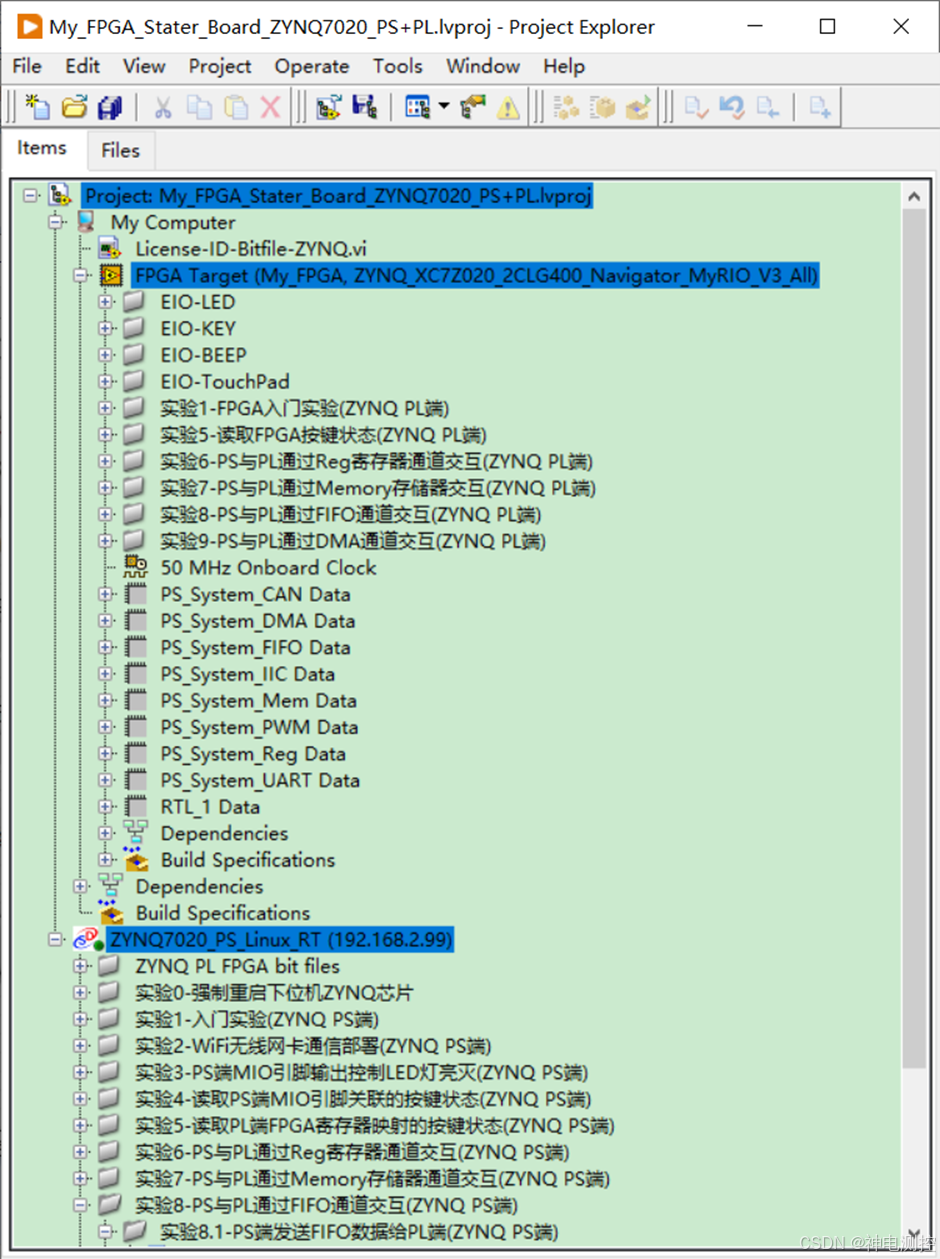Click the scrollbar up arrow
The width and height of the screenshot is (940, 1259).
[x=914, y=196]
